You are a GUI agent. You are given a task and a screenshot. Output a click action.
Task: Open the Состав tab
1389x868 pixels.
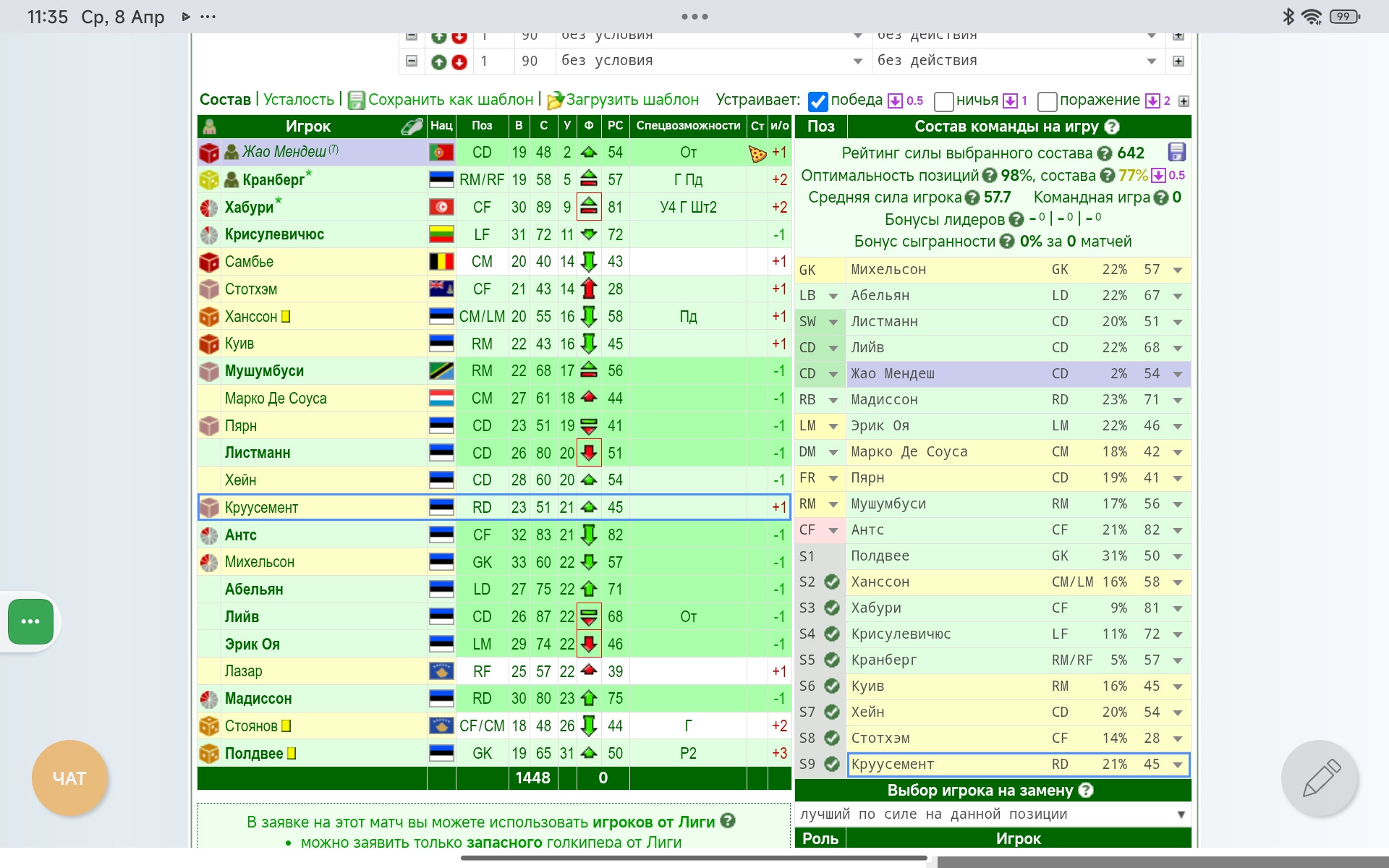pyautogui.click(x=225, y=100)
